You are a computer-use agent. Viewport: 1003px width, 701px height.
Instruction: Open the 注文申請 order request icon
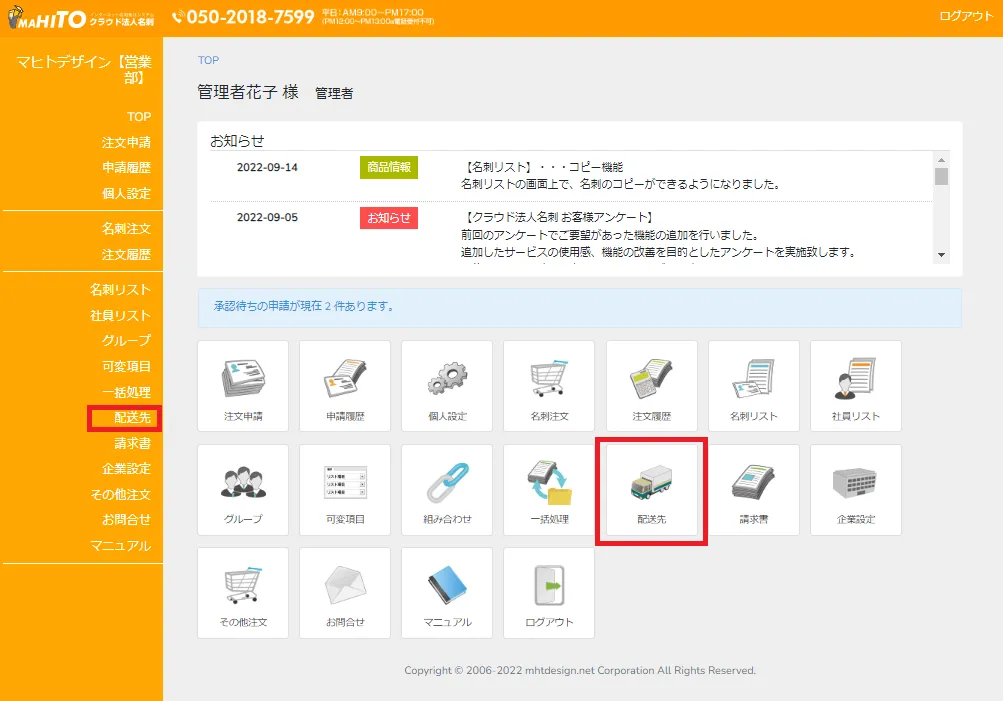tap(242, 386)
